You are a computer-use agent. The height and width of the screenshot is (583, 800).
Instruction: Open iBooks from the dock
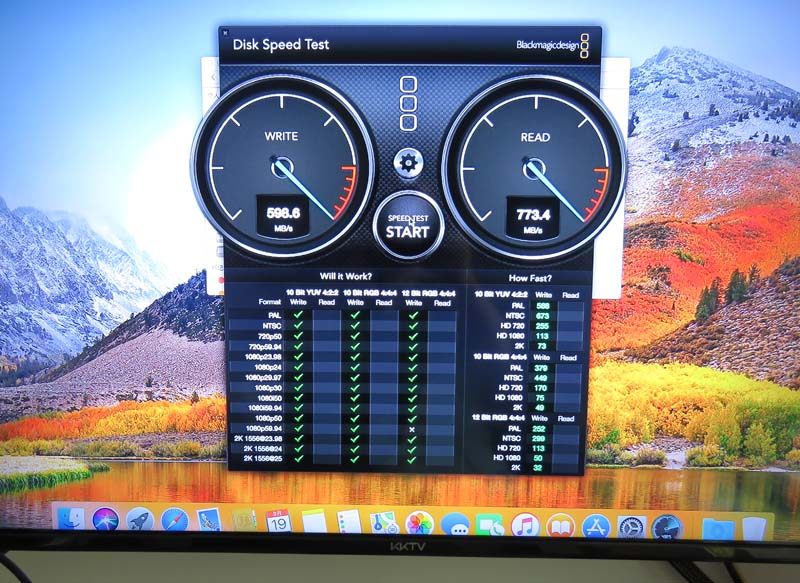560,525
